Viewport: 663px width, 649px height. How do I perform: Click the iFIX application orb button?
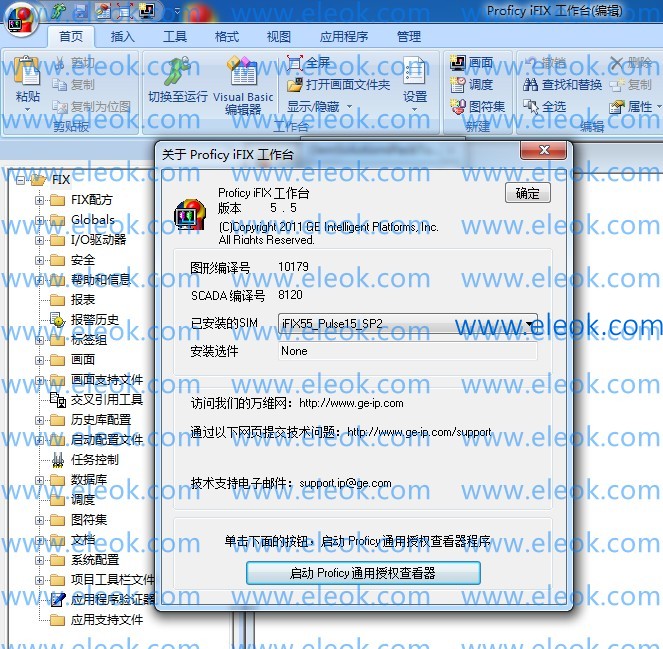[21, 21]
